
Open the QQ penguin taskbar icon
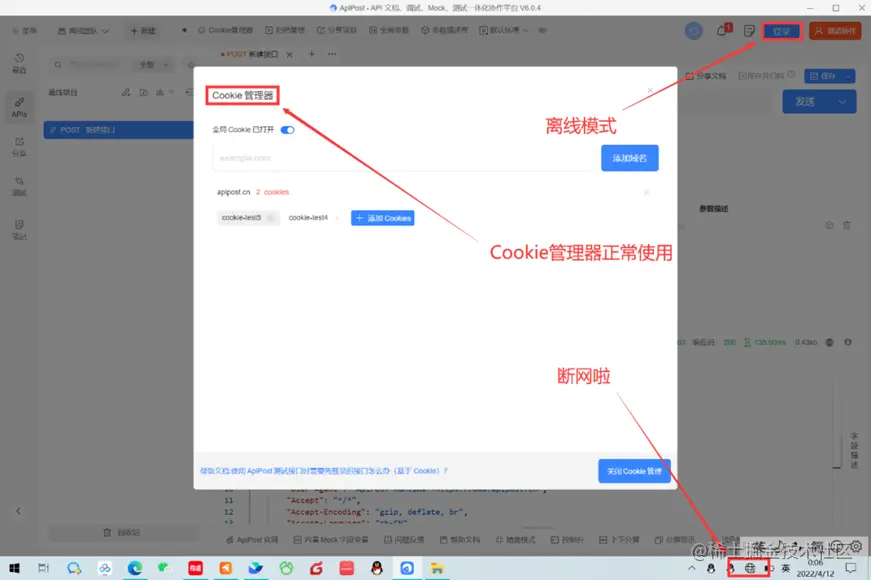(x=377, y=568)
